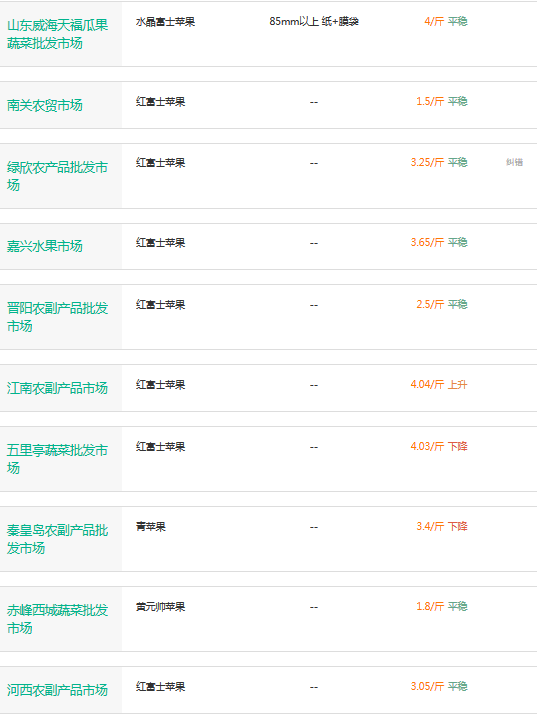
Task: Open 绿欣农产品批发市场 market page
Action: [57, 176]
